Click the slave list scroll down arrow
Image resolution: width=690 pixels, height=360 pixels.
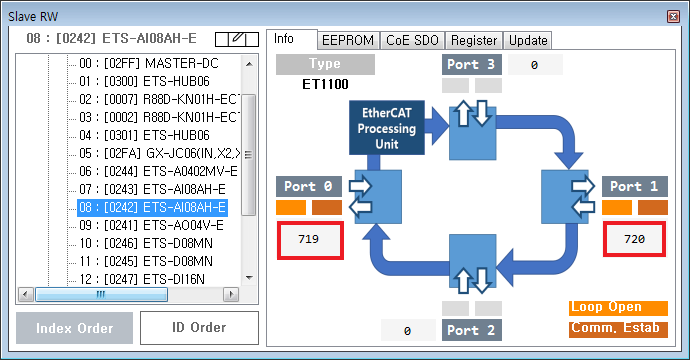point(250,278)
